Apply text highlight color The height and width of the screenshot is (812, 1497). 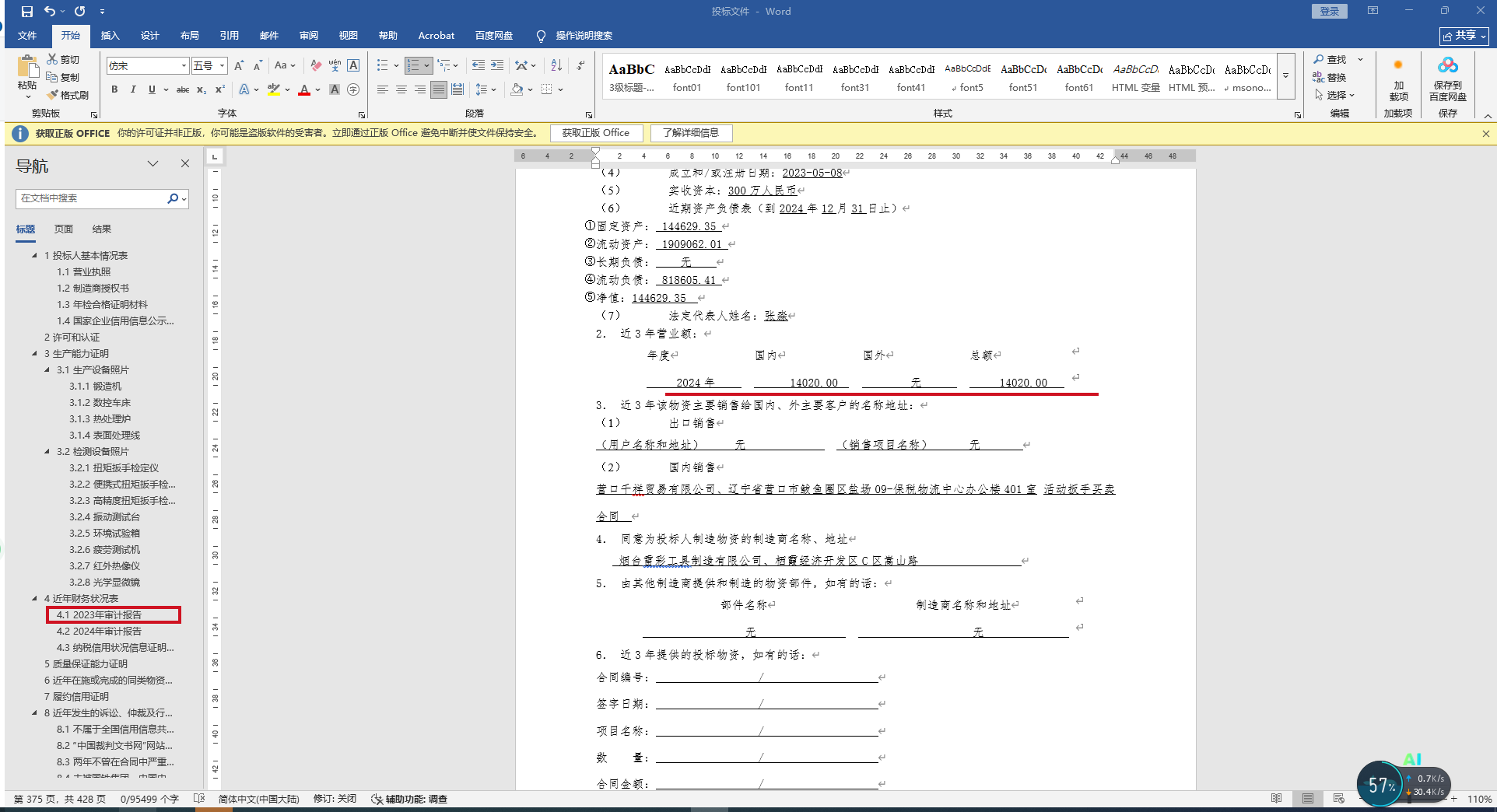(274, 89)
